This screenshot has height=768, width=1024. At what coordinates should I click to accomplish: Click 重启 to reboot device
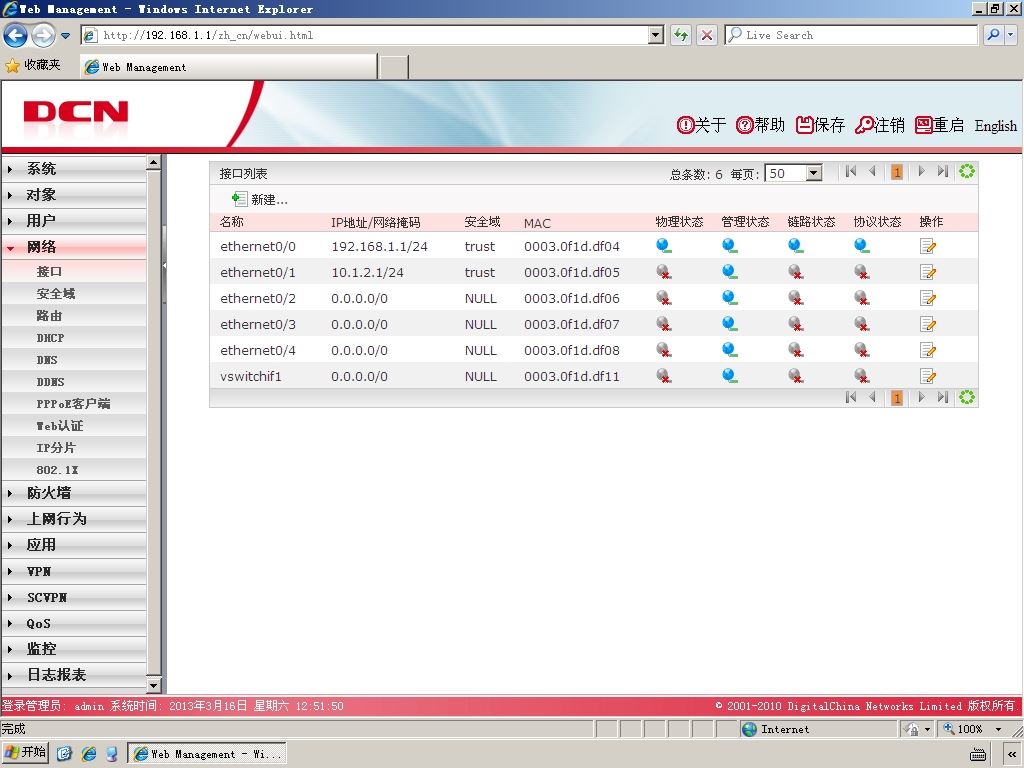[939, 125]
